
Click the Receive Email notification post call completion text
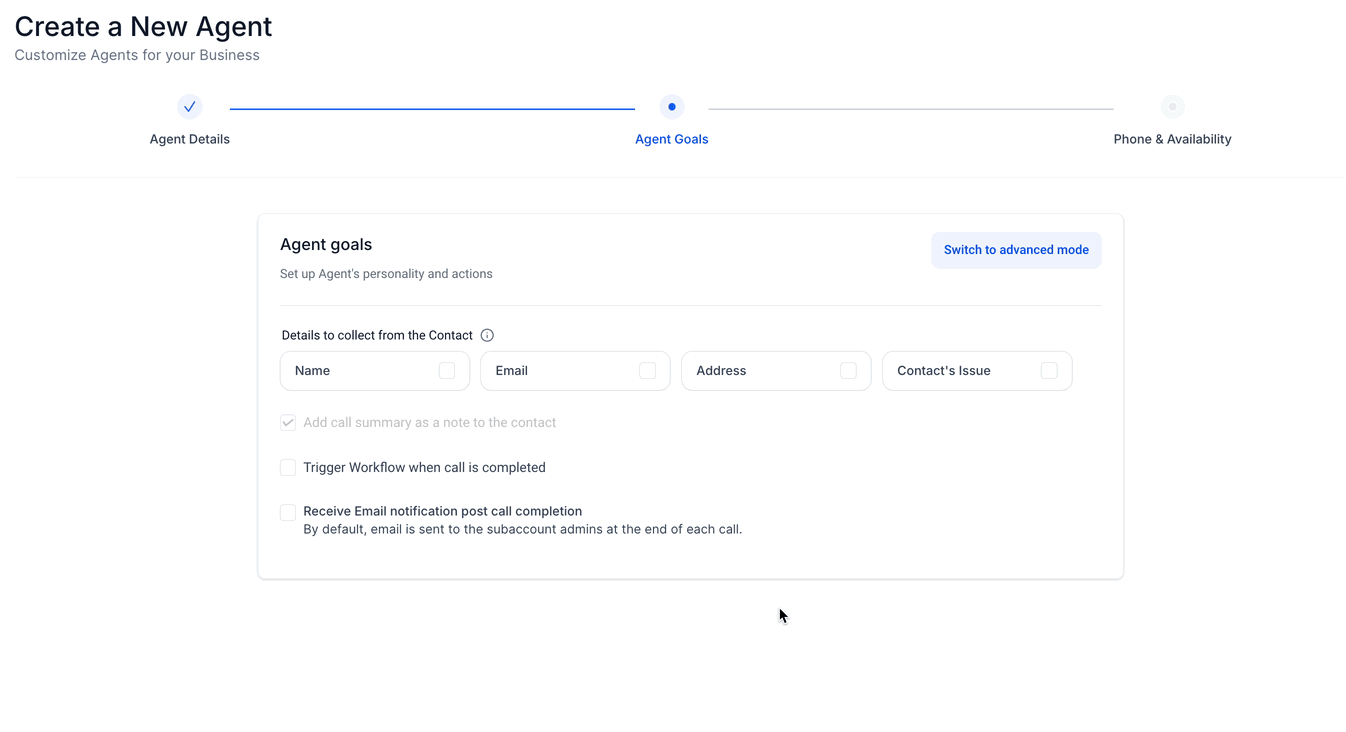[442, 511]
